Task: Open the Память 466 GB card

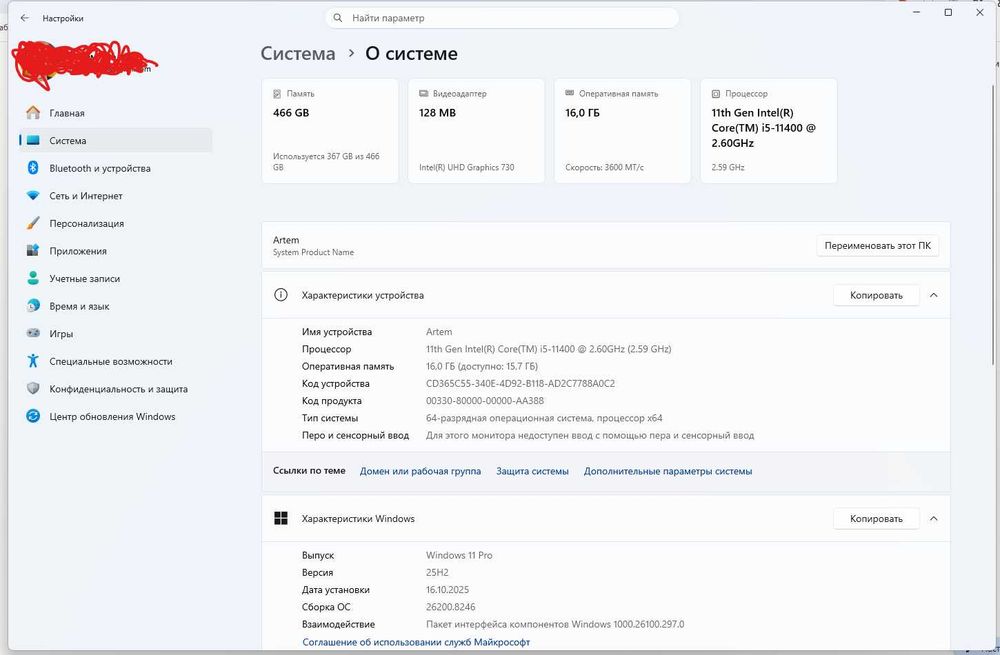Action: pos(330,131)
